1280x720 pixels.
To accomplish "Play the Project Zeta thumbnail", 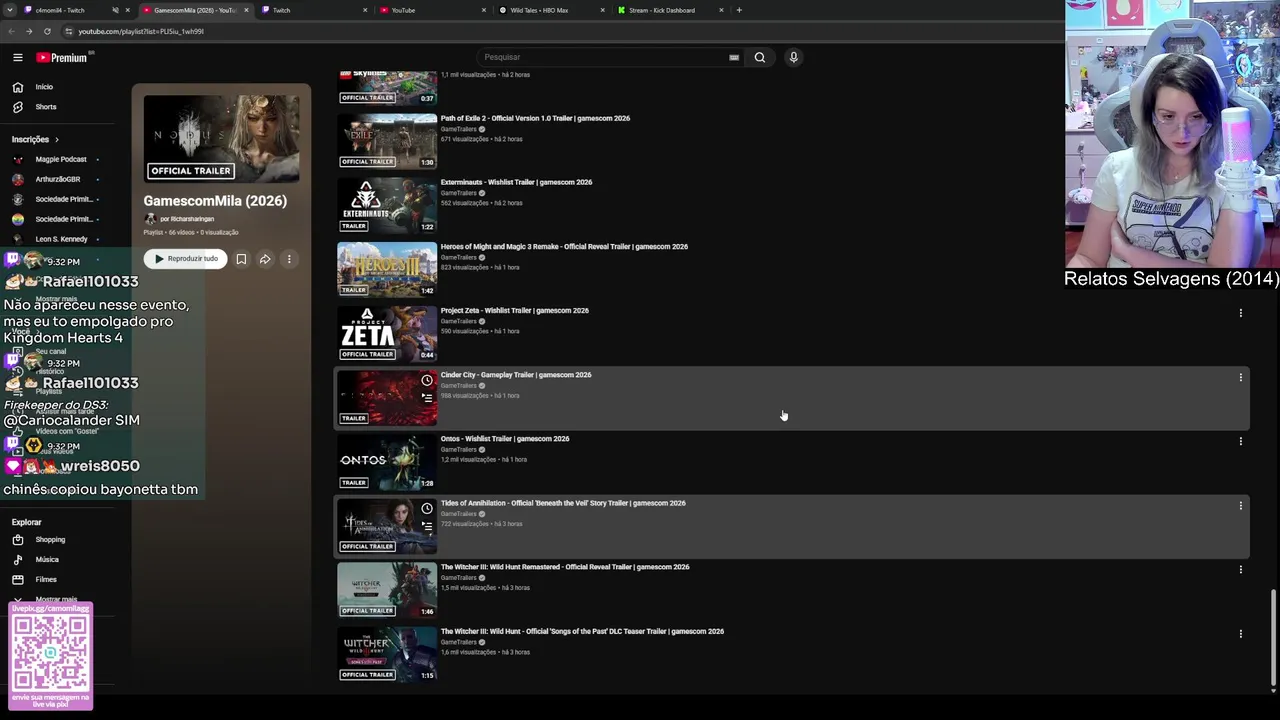I will point(387,333).
